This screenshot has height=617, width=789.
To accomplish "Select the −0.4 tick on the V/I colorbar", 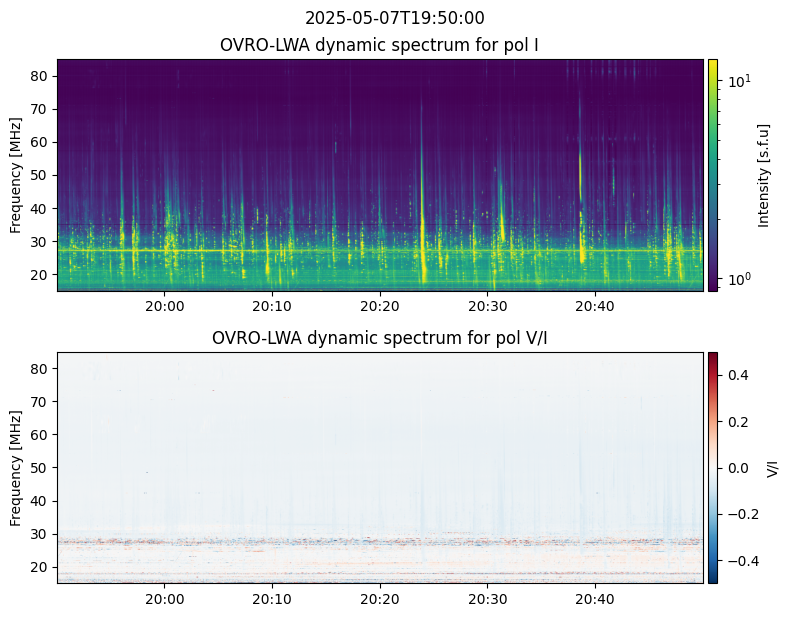I will [741, 560].
